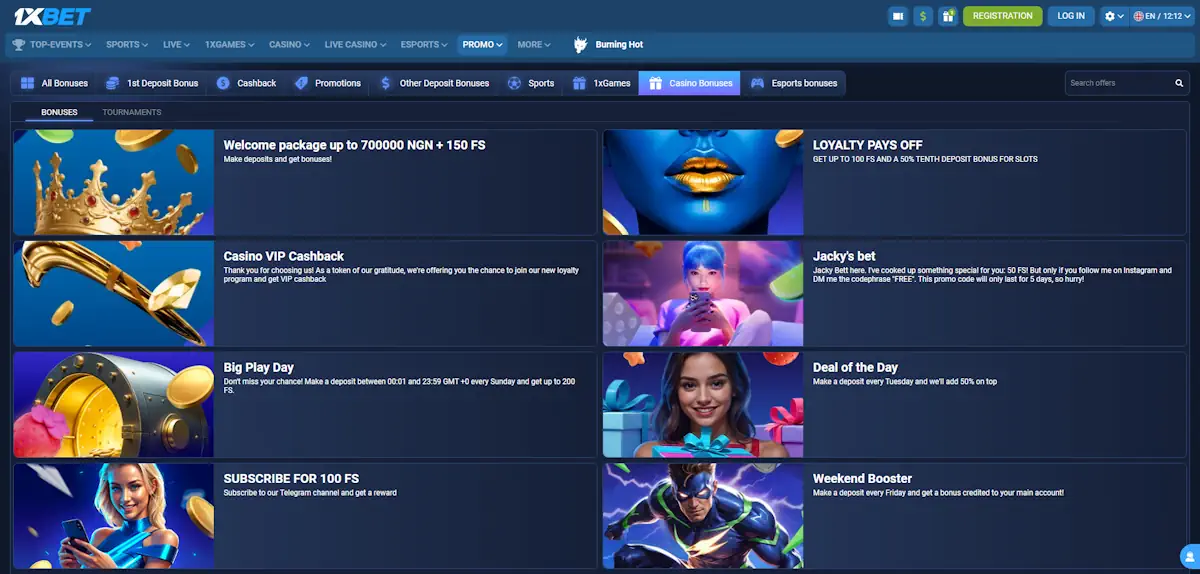Click the green REGISTRATION button

pos(1002,16)
